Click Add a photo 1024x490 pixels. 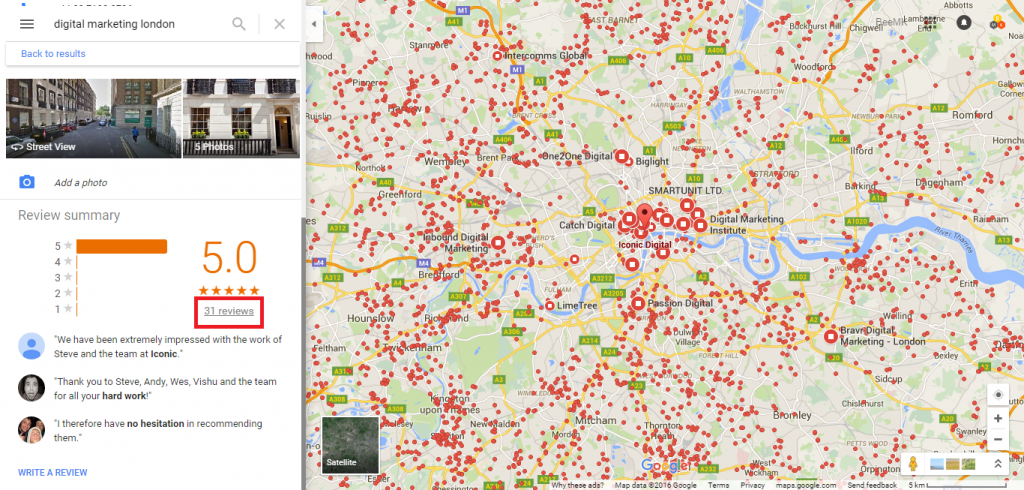pyautogui.click(x=80, y=183)
